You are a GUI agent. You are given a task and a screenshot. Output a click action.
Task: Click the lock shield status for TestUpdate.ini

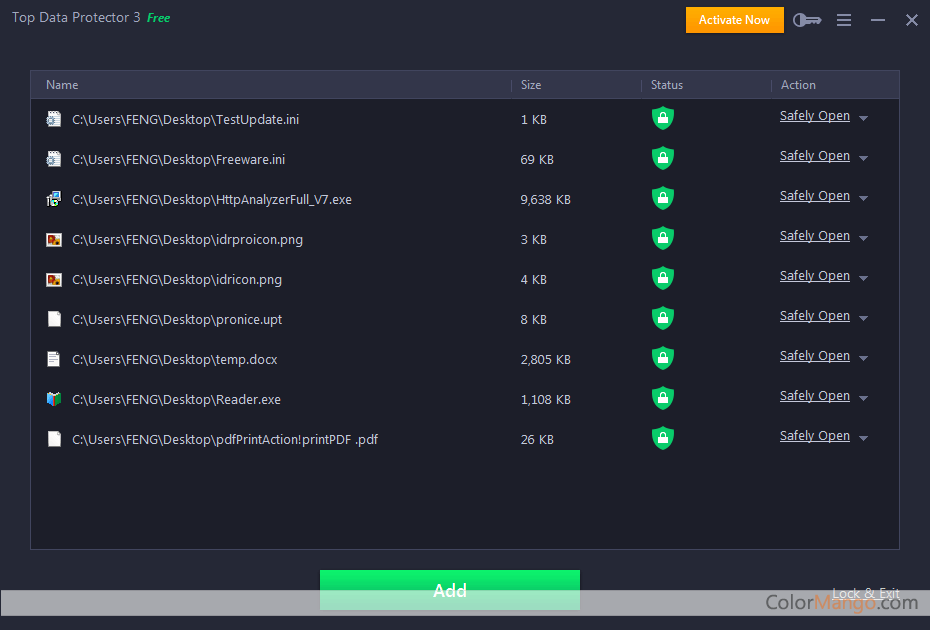pos(662,118)
